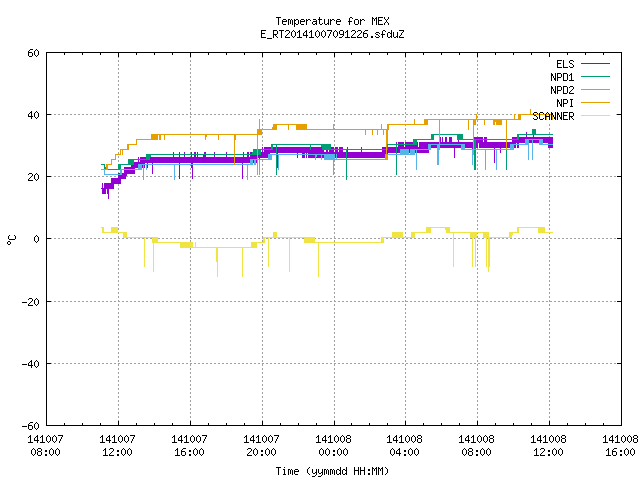The width and height of the screenshot is (640, 480).
Task: Click the ELS legend label
Action: click(565, 64)
